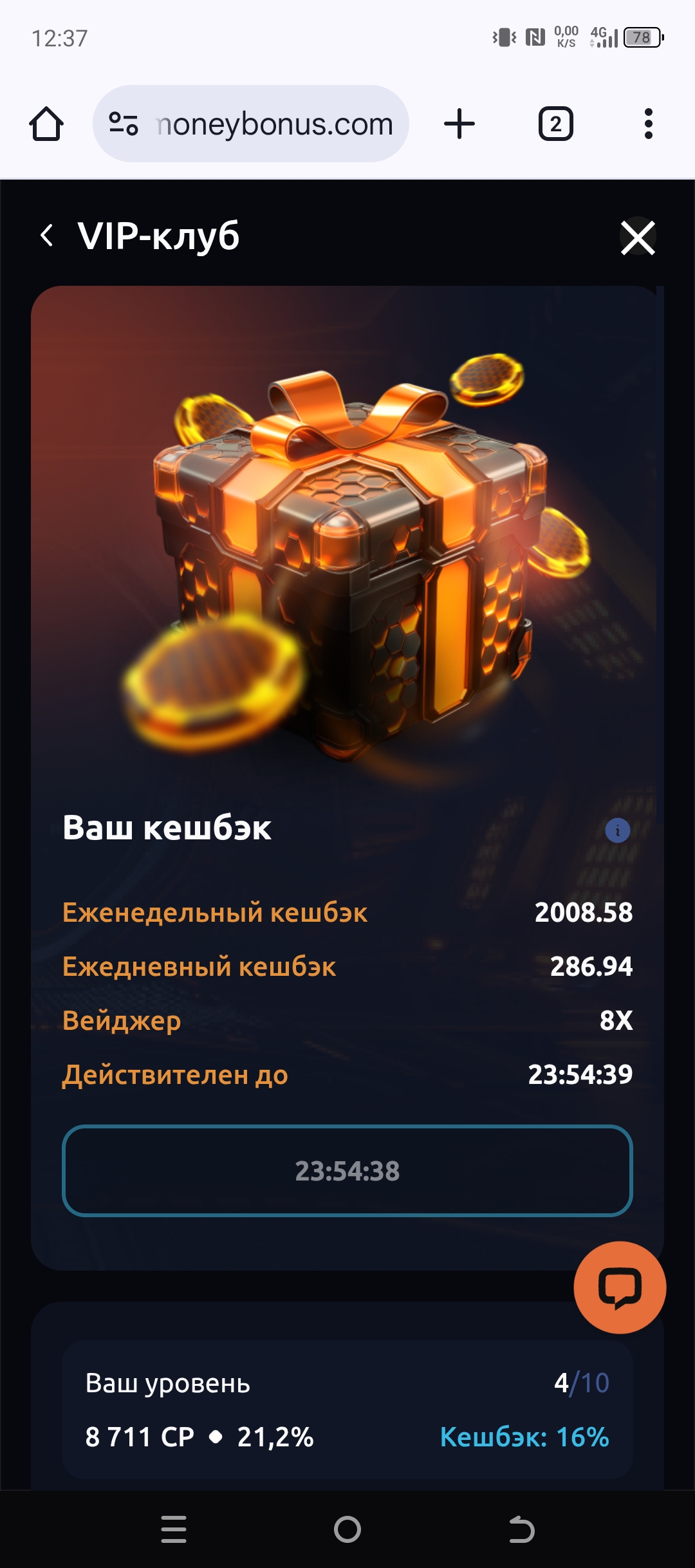Viewport: 695px width, 1568px height.
Task: Open site settings icon in address bar
Action: tap(124, 124)
